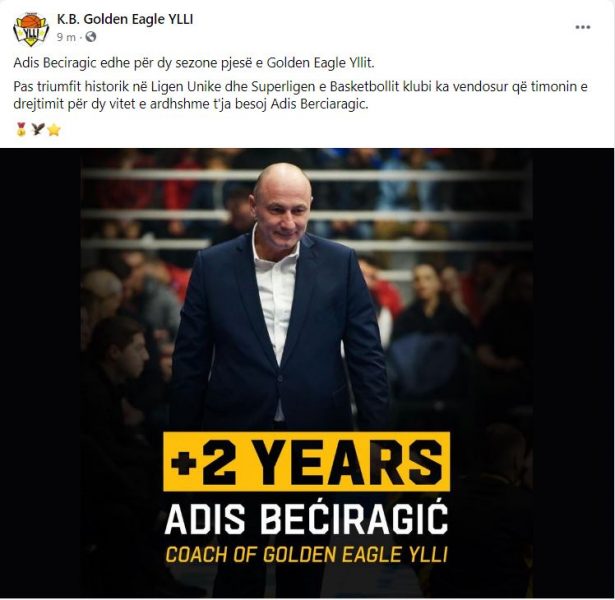Click the paragraph starting Pas triumfit historik
The width and height of the screenshot is (615, 600).
[x=300, y=95]
